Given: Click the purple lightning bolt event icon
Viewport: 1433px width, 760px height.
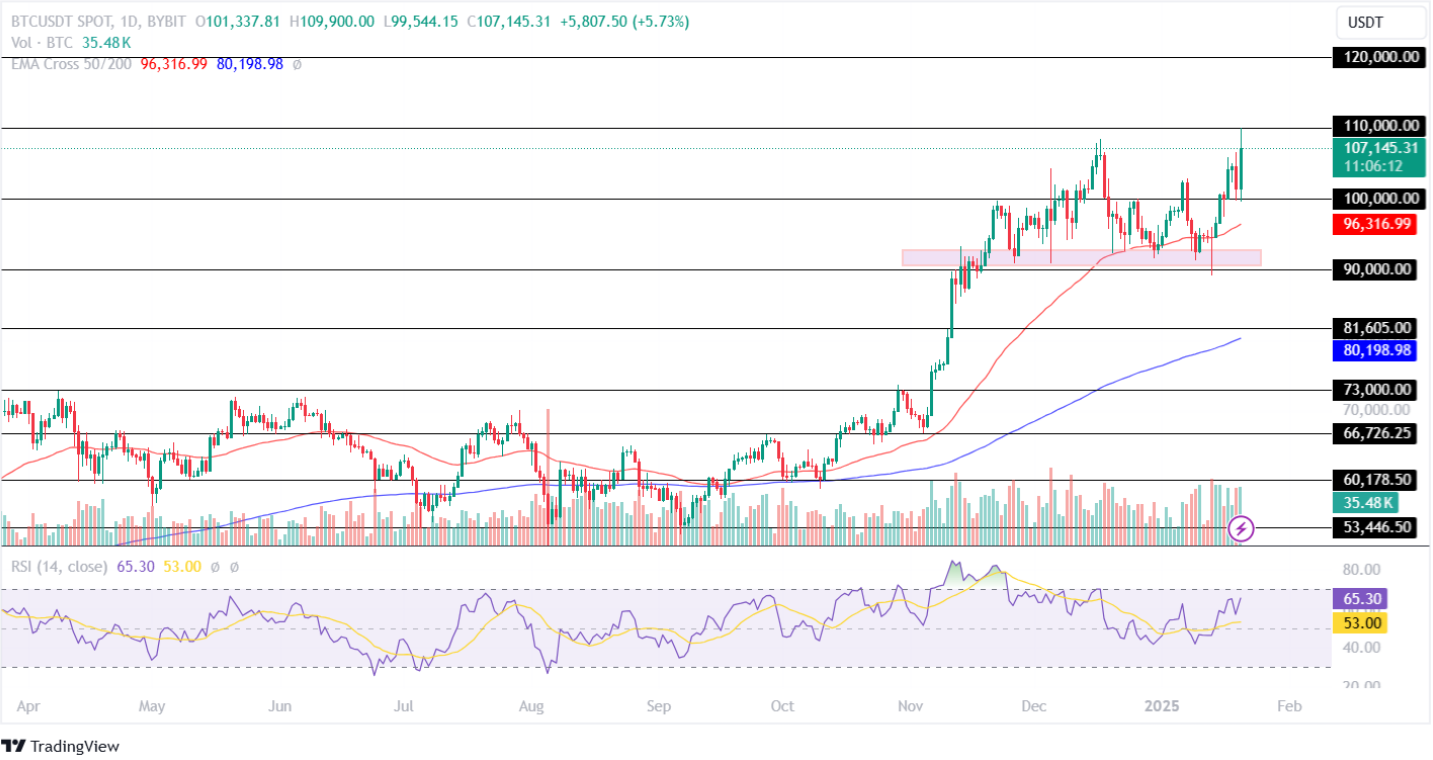Looking at the screenshot, I should [1241, 527].
